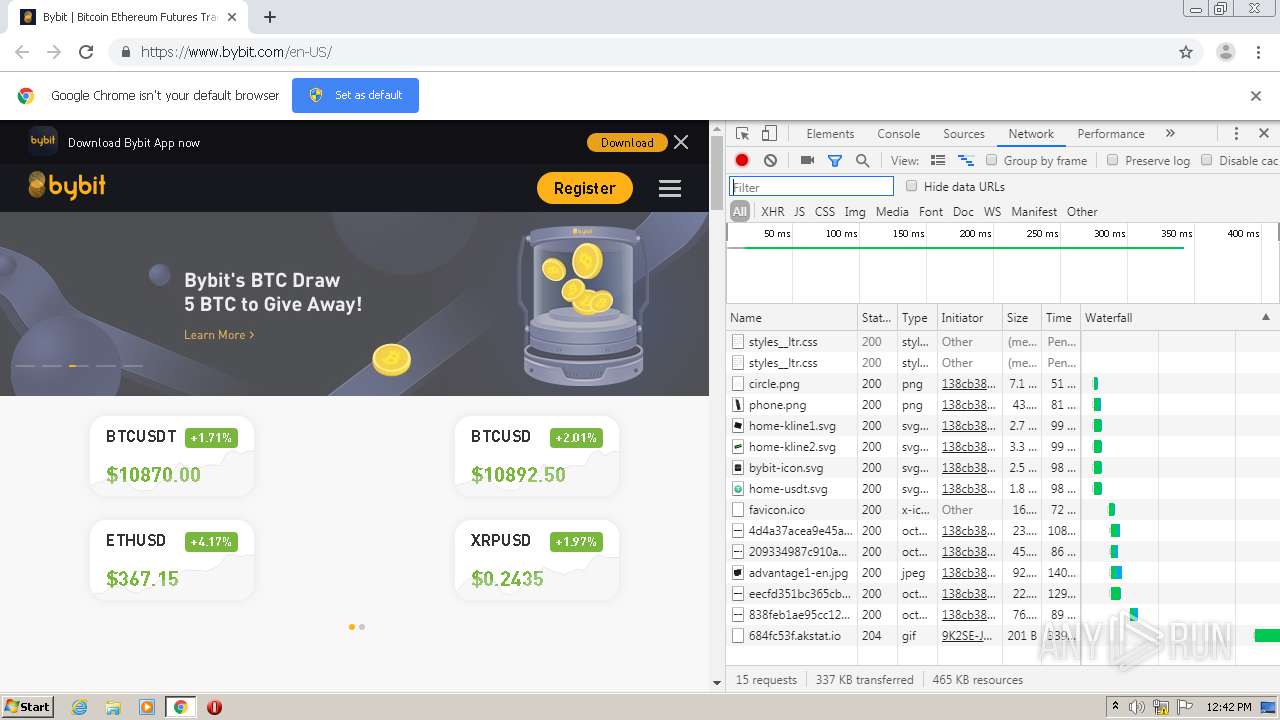The height and width of the screenshot is (720, 1280).
Task: Open the BTCUSDT price card
Action: 172,456
